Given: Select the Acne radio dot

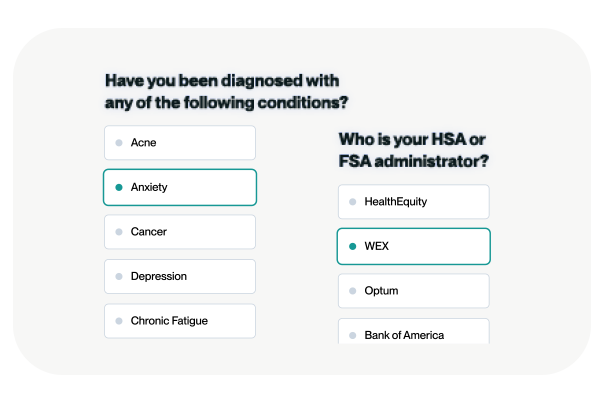Looking at the screenshot, I should (119, 143).
